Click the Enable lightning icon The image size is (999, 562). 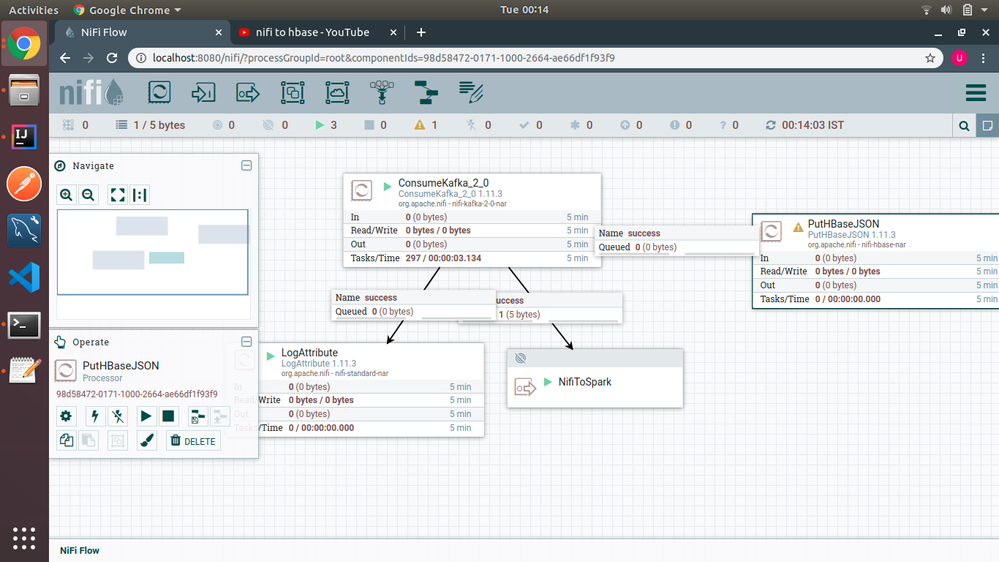point(95,416)
